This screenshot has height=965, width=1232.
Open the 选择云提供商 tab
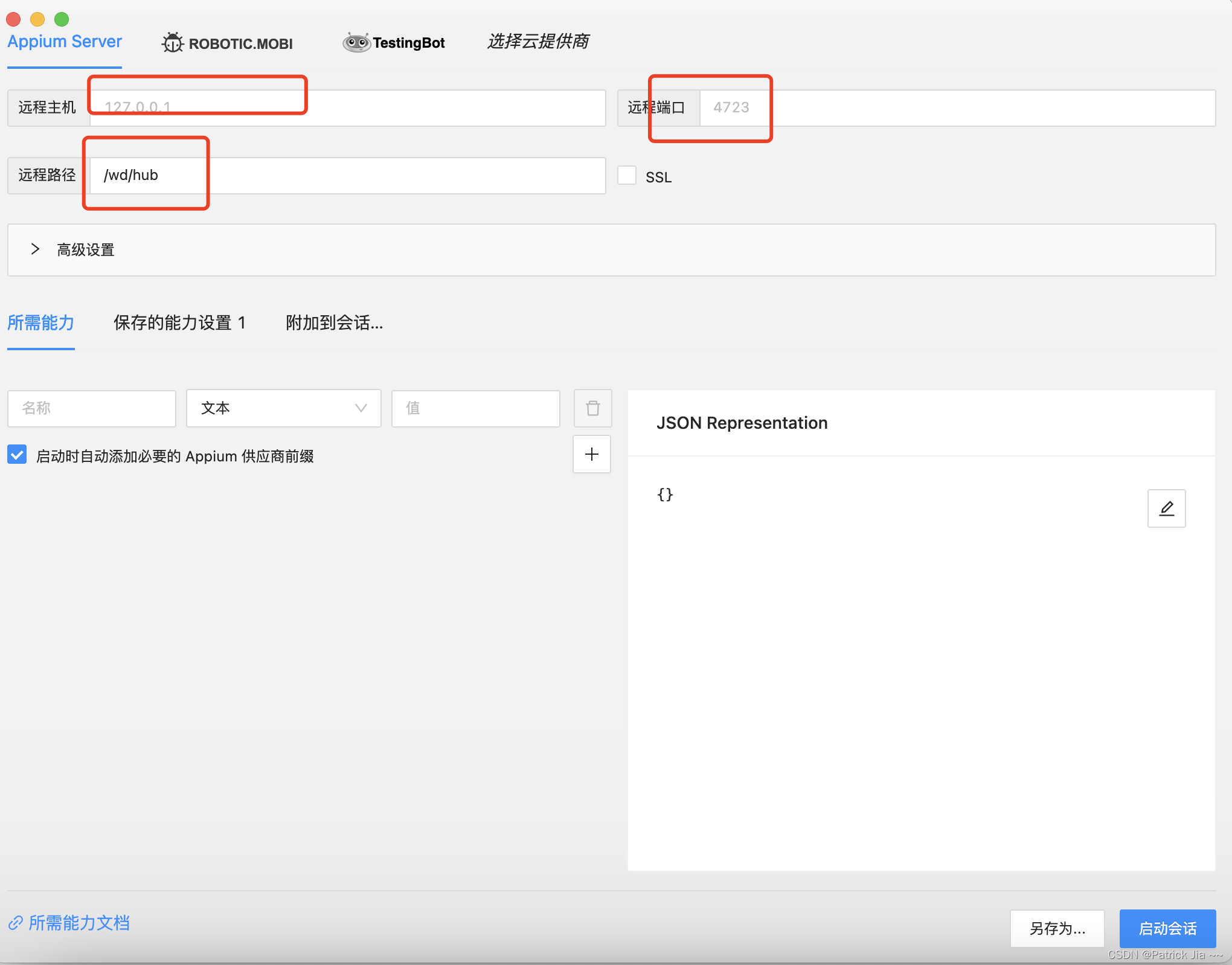click(x=537, y=41)
